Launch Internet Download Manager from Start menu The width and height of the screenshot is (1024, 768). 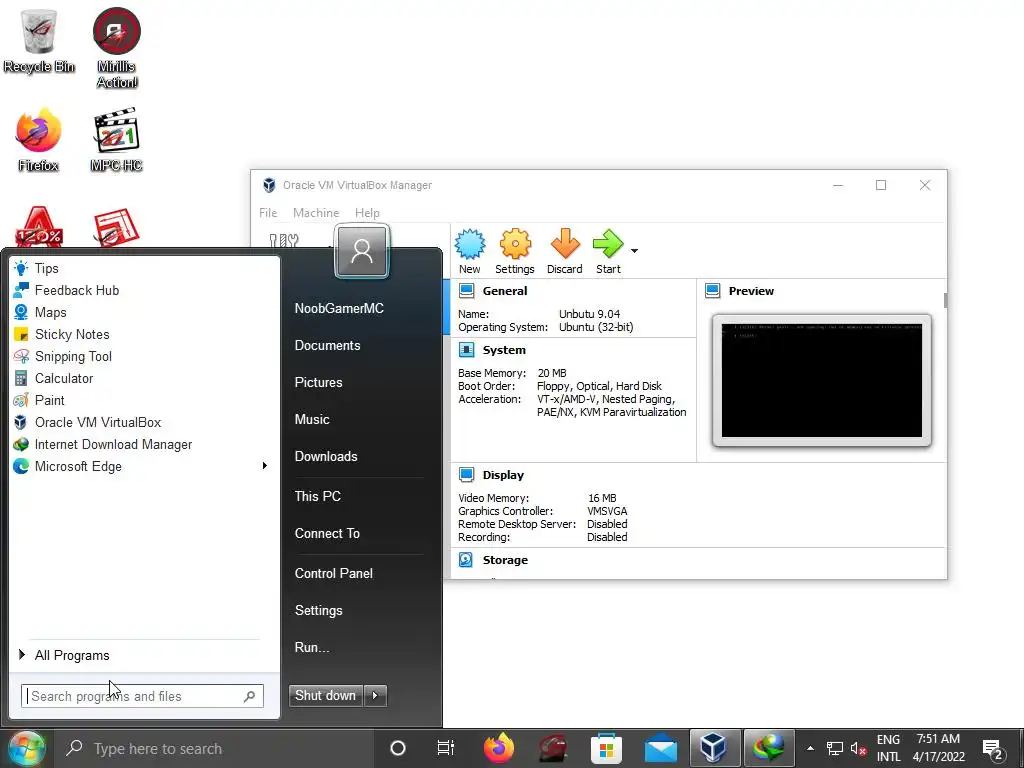[x=142, y=445]
